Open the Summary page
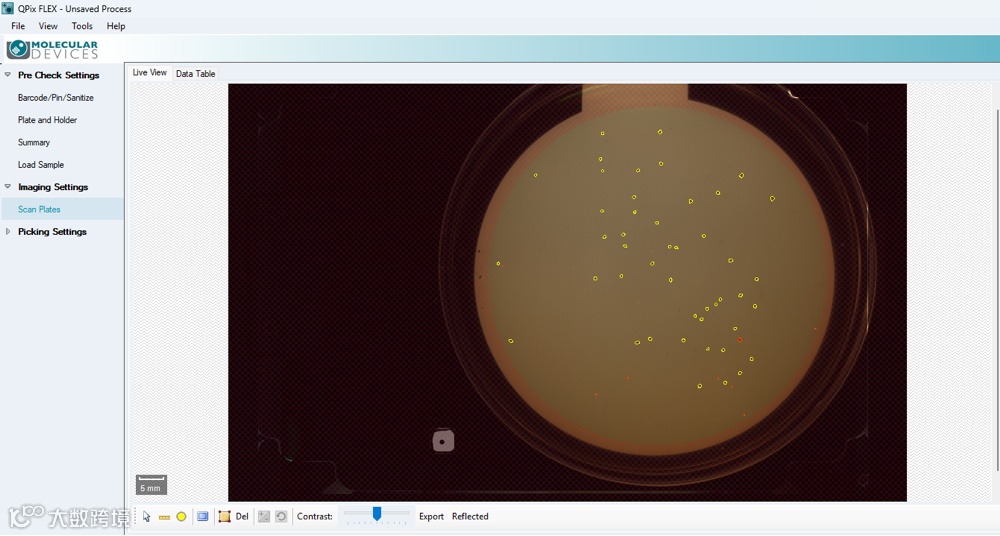The height and width of the screenshot is (536, 1000). 34,142
